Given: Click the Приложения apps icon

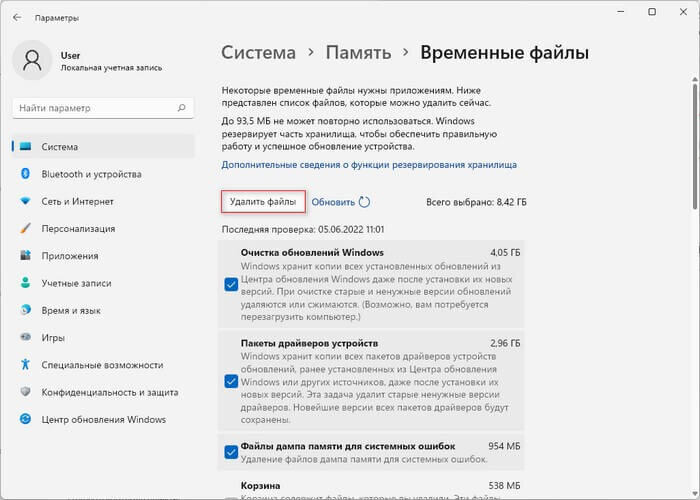Looking at the screenshot, I should [x=25, y=255].
